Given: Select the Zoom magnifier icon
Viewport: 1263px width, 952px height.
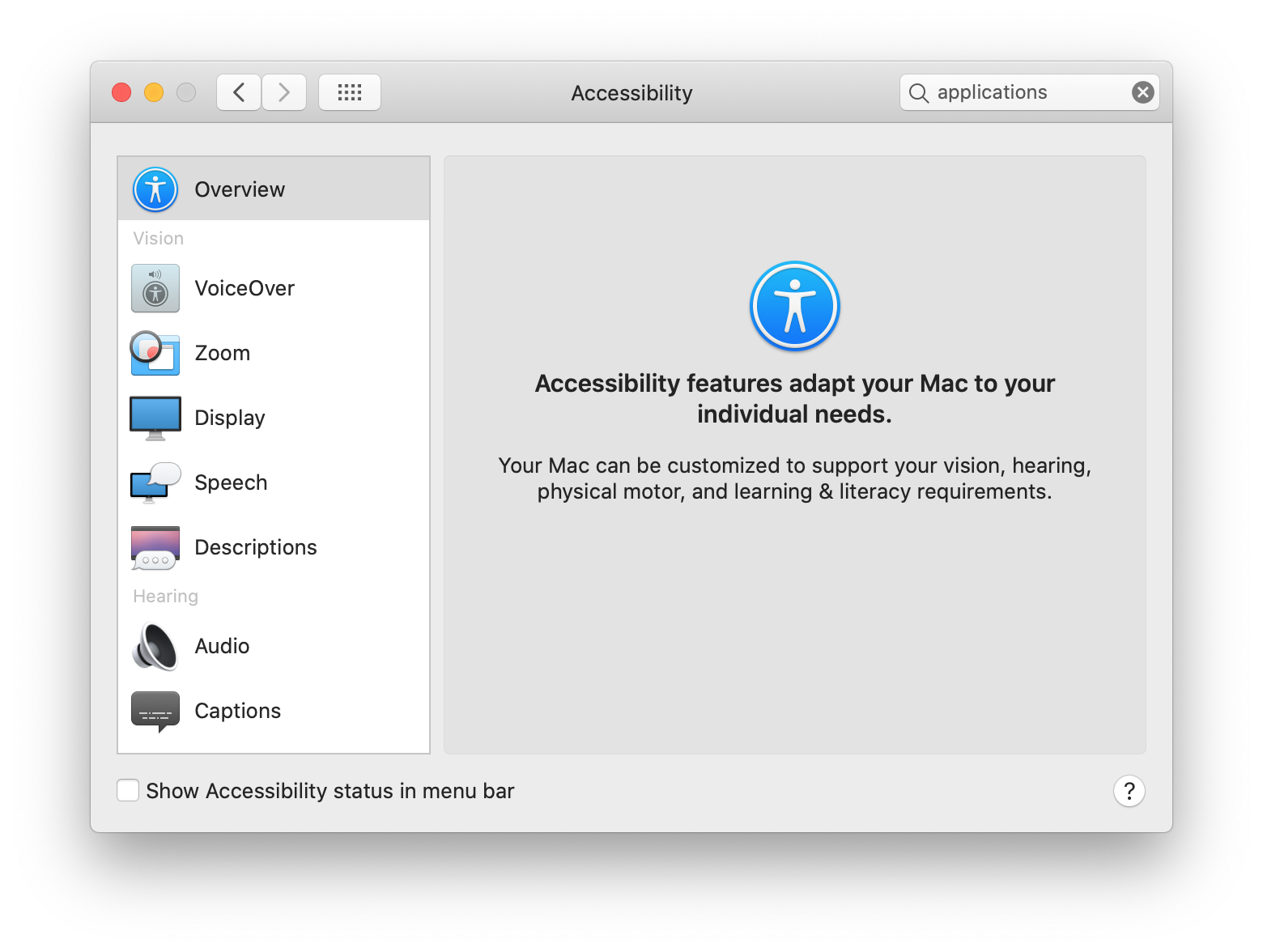Looking at the screenshot, I should (x=155, y=353).
